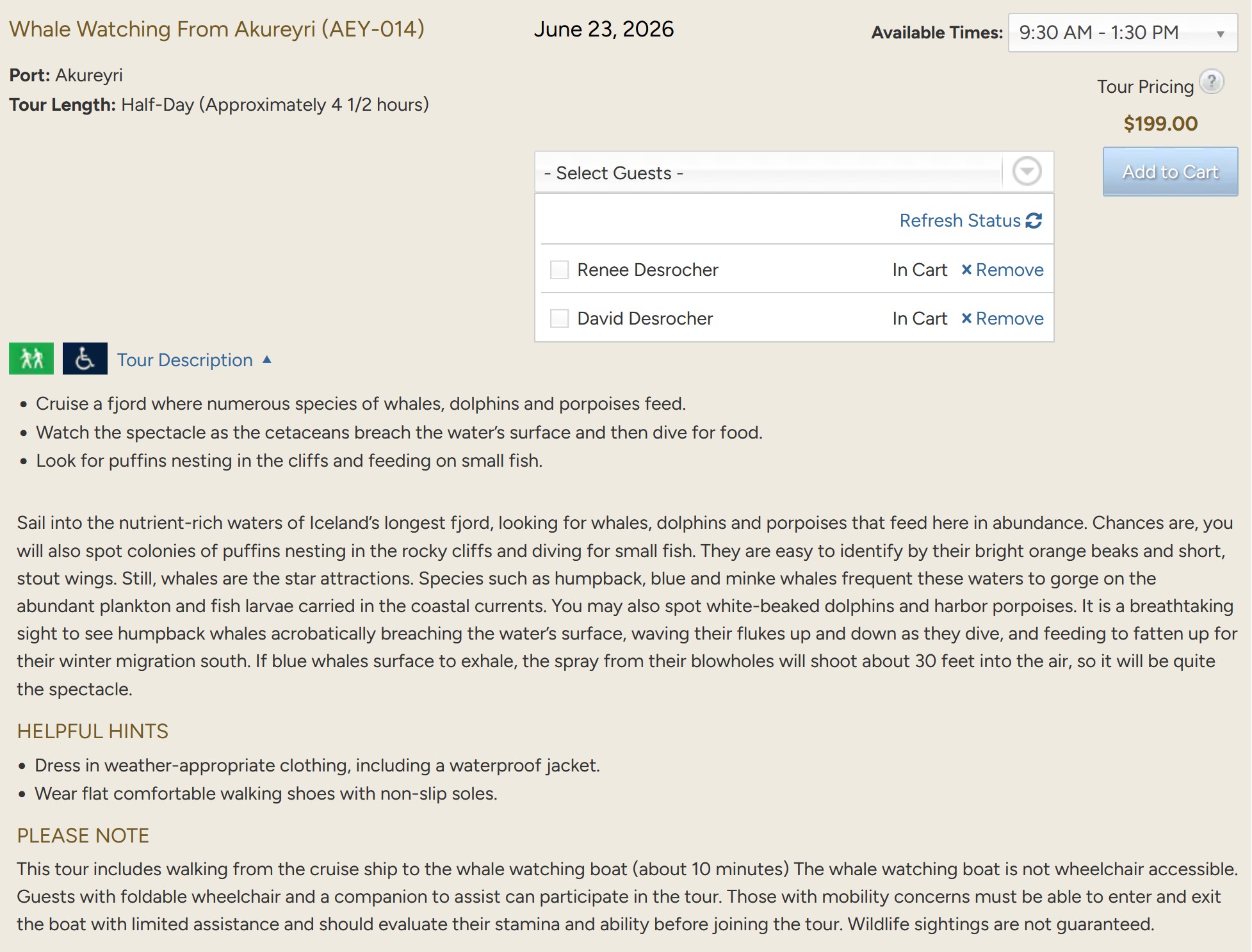Check the Renee Desrocher checkbox
Screen dimensions: 1252x952
pos(559,270)
